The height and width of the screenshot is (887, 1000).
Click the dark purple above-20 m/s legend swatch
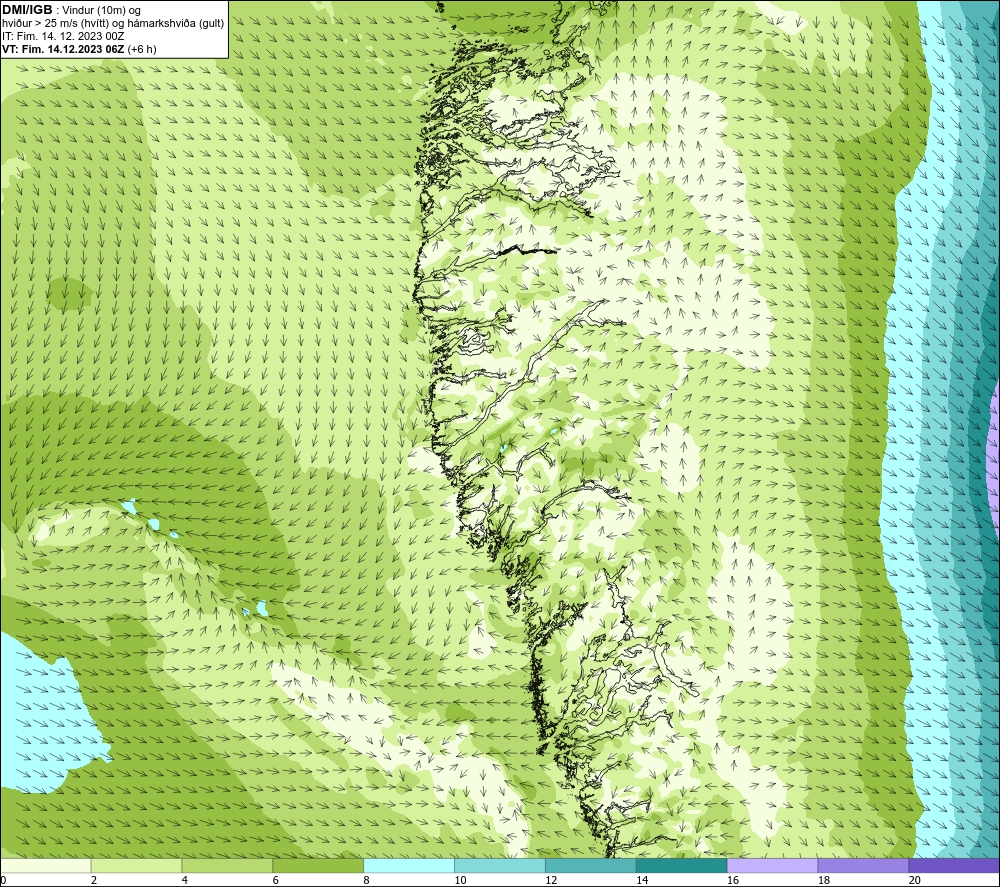tap(954, 865)
